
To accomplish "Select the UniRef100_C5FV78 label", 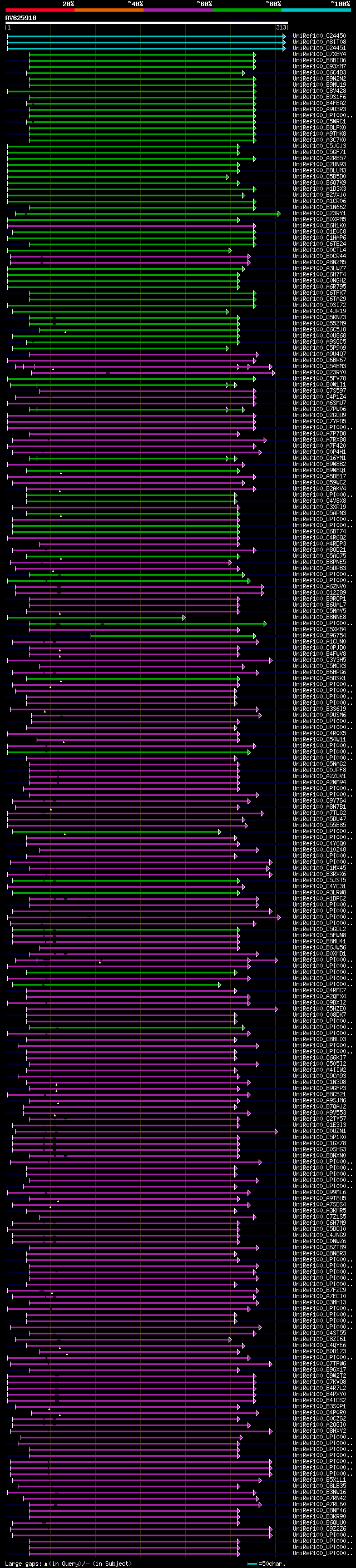I will [x=319, y=379].
